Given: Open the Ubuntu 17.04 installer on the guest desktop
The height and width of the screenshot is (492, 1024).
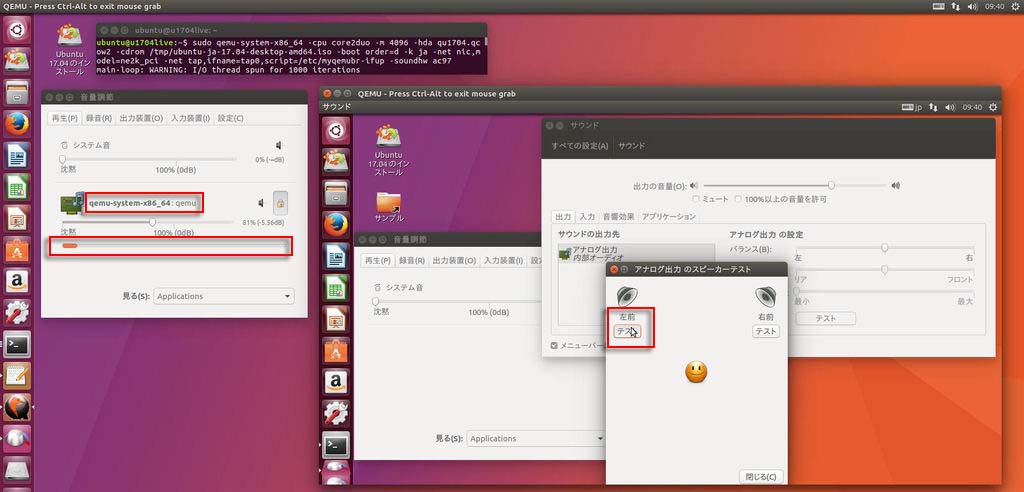Looking at the screenshot, I should [x=389, y=150].
